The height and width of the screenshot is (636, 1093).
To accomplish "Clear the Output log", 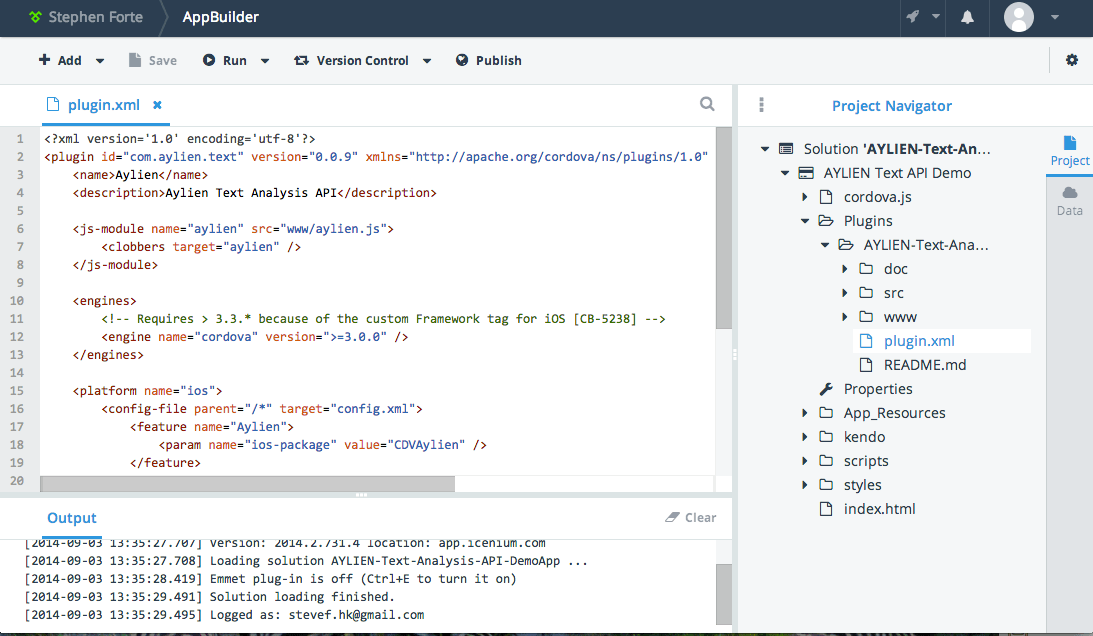I will pos(691,517).
